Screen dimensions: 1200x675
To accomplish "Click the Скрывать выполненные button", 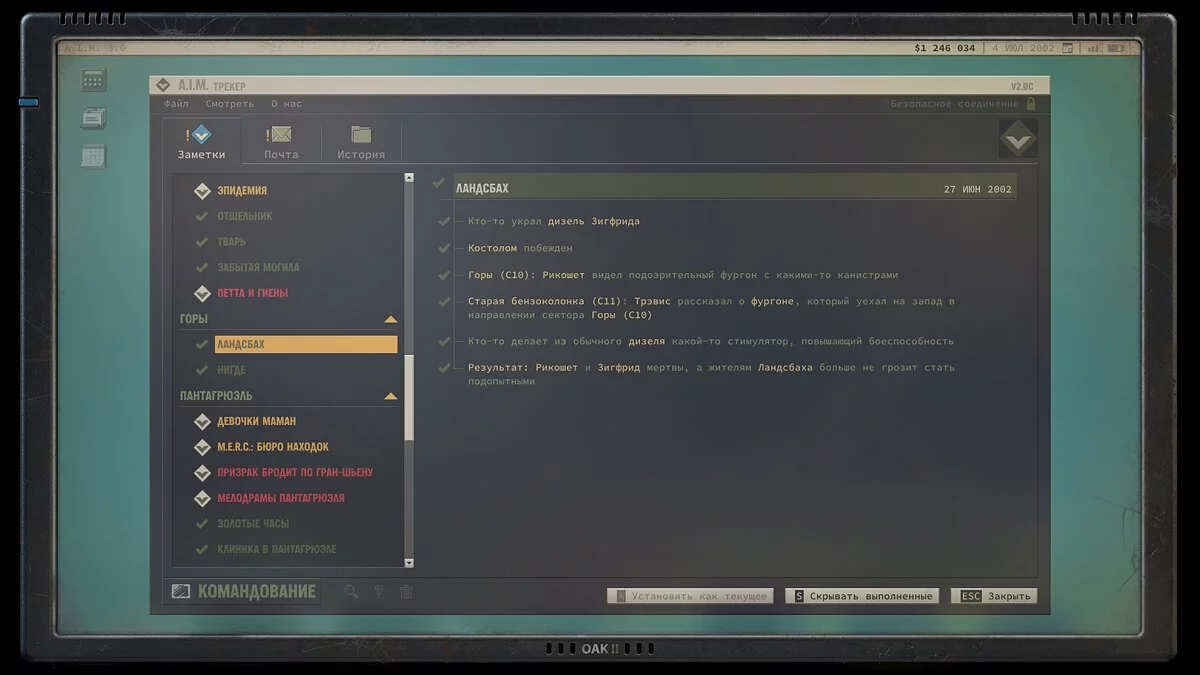I will [862, 596].
